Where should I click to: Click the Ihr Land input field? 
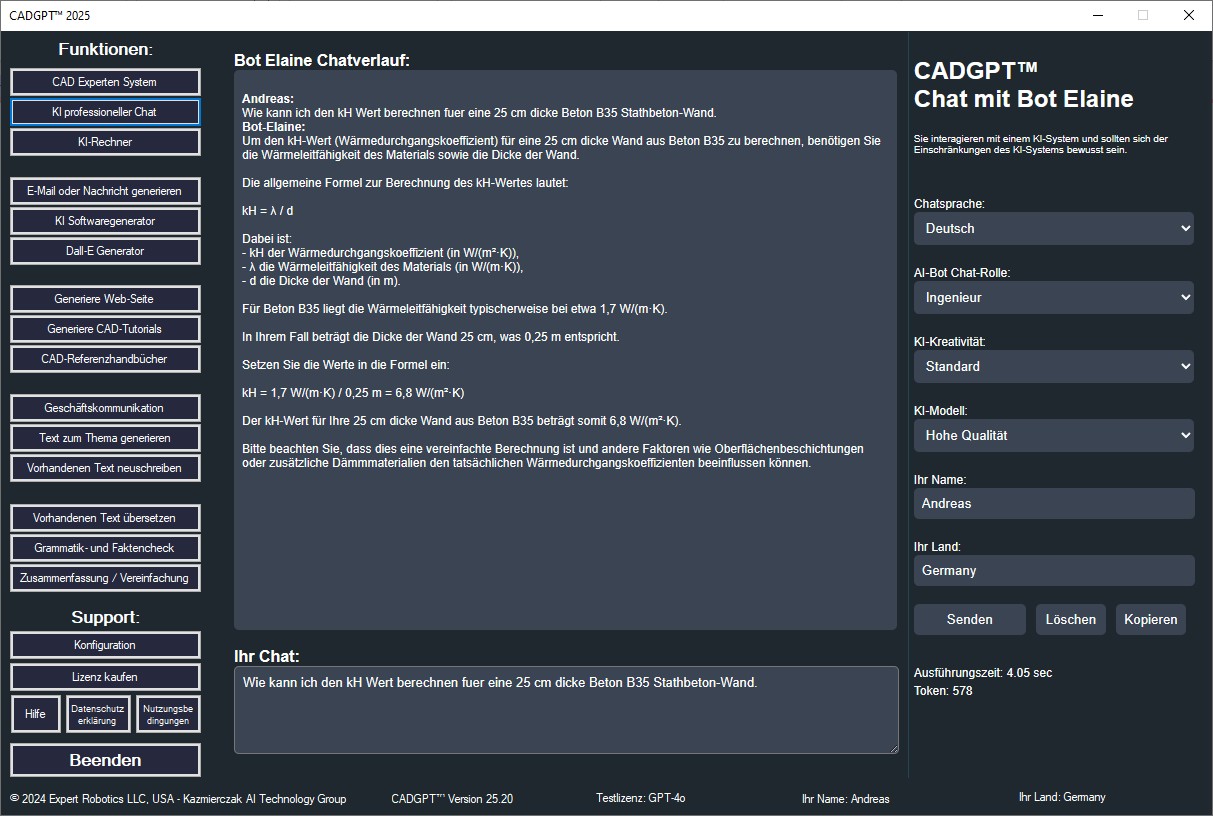pyautogui.click(x=1054, y=570)
